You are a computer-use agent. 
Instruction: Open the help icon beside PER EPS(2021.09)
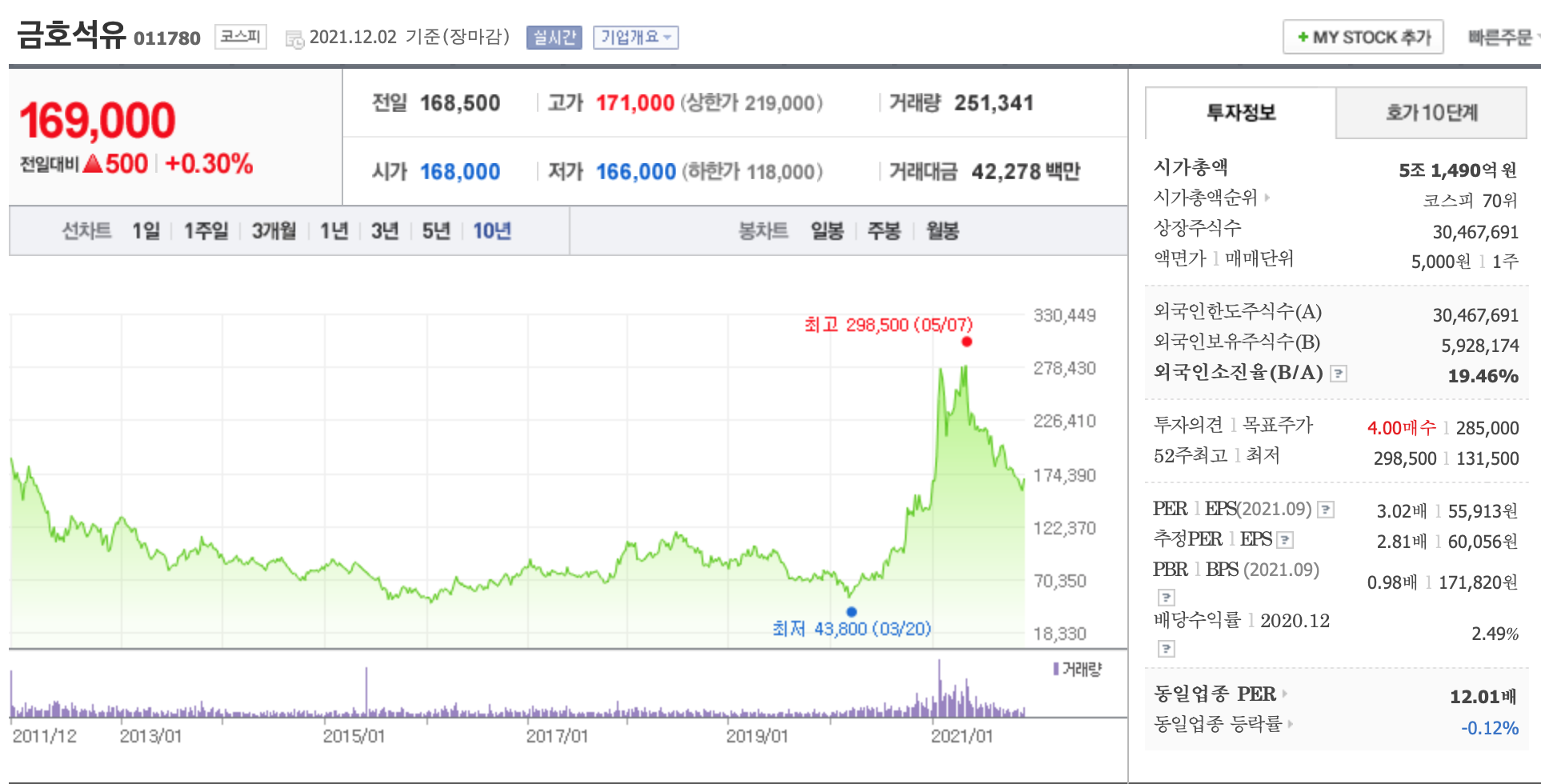click(1326, 510)
